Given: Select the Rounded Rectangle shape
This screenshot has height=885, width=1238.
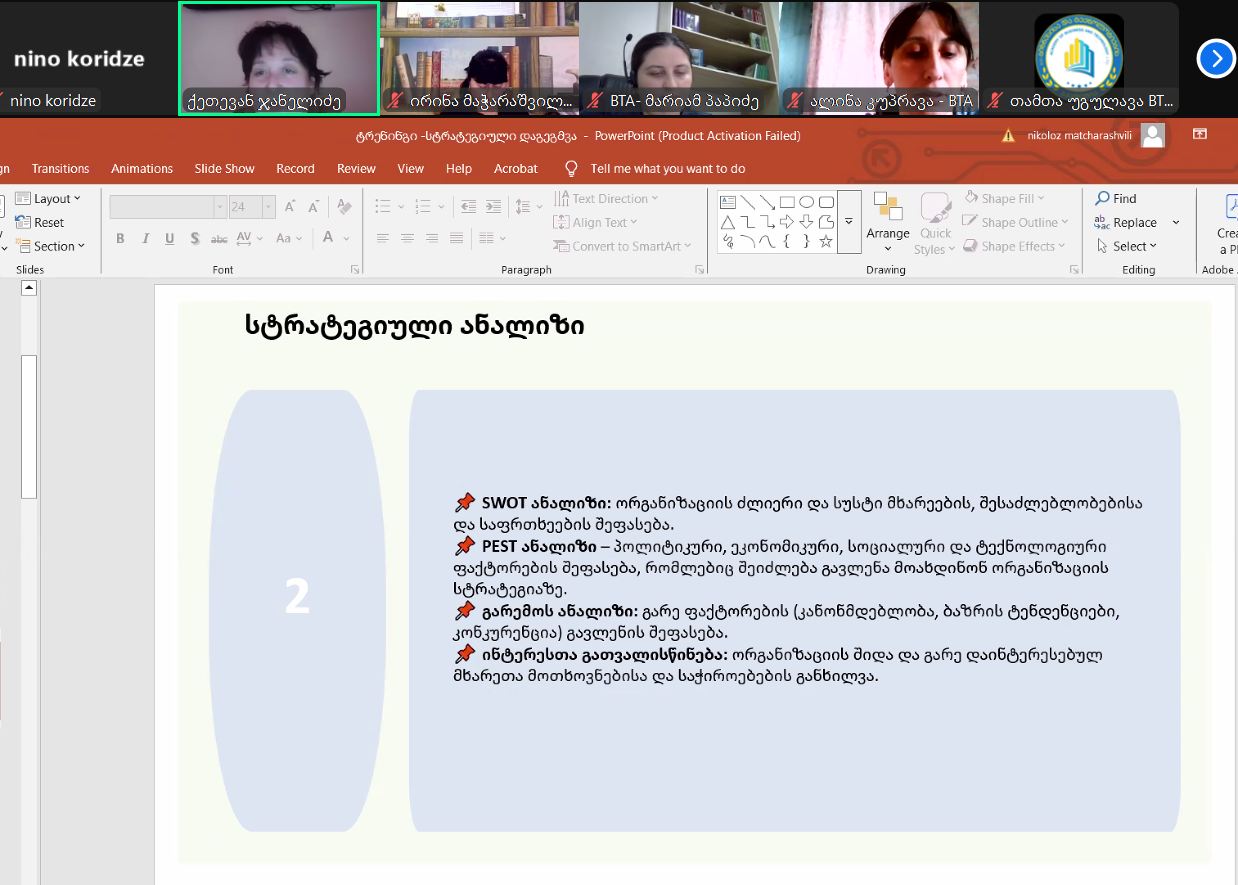Looking at the screenshot, I should pos(826,202).
